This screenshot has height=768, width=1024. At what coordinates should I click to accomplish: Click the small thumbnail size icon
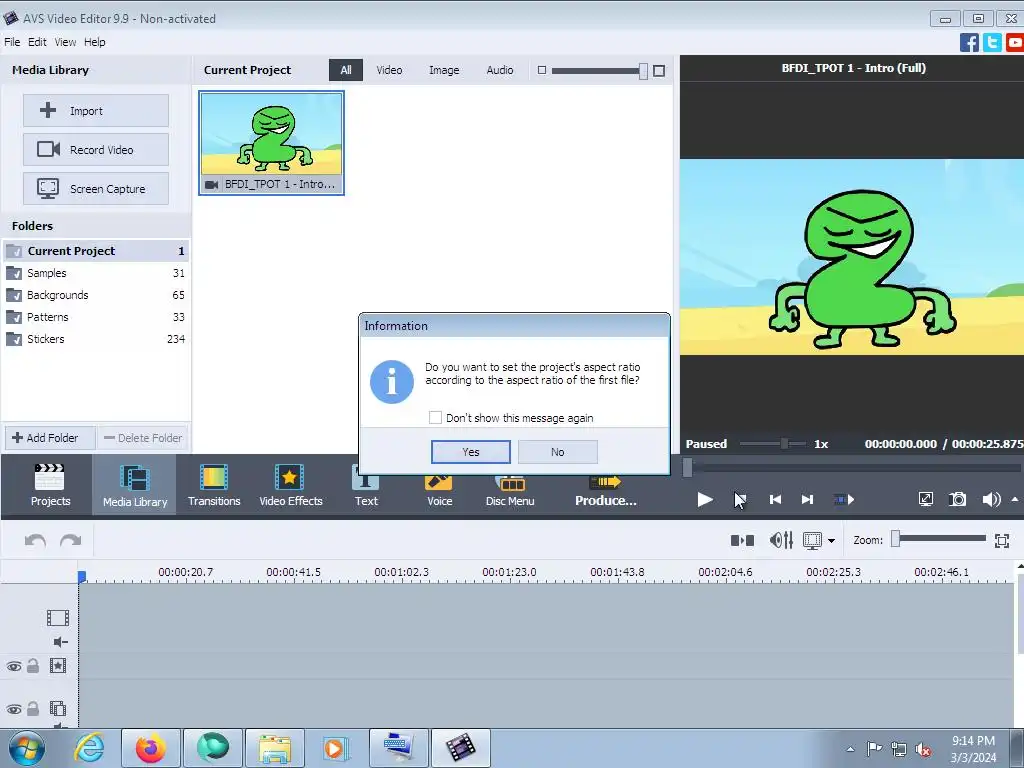541,70
